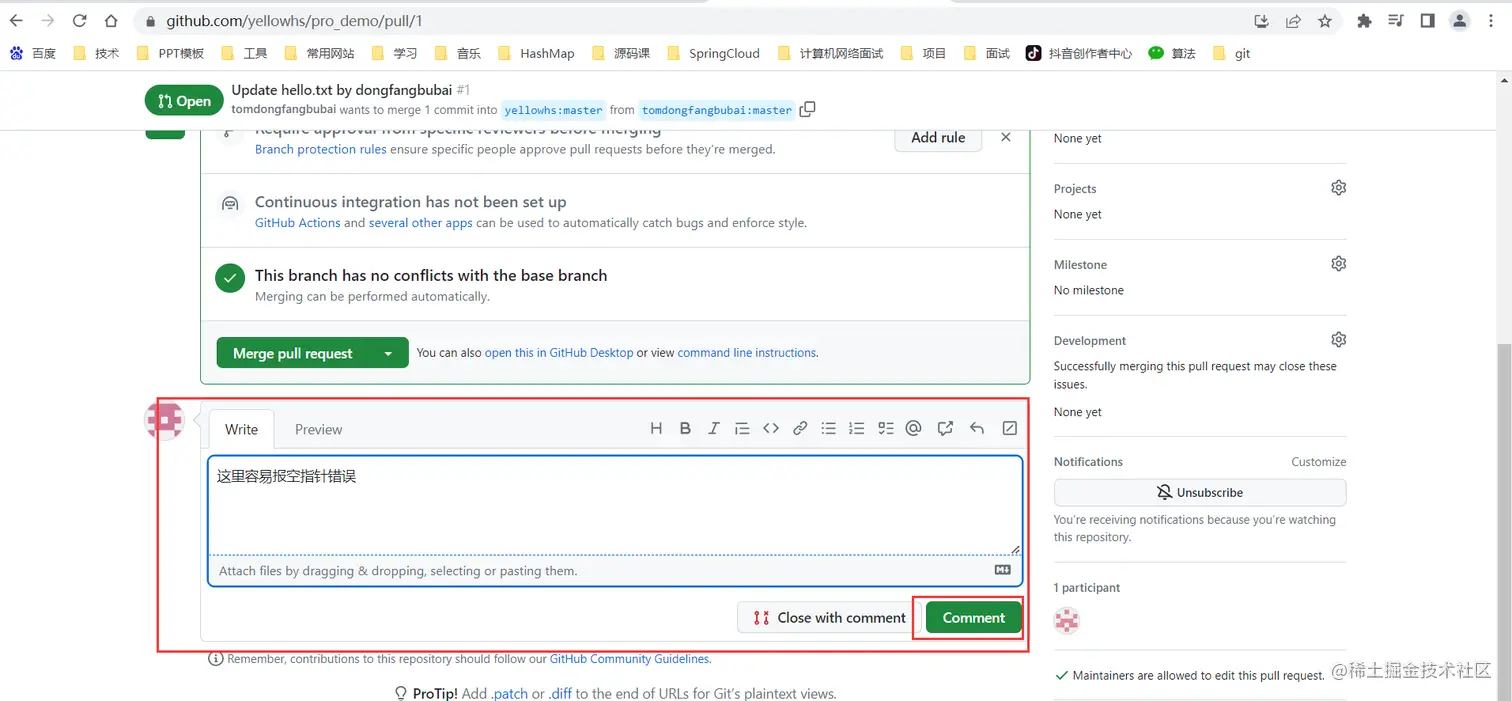Dismiss the Add rule suggestion with X

(x=1006, y=137)
